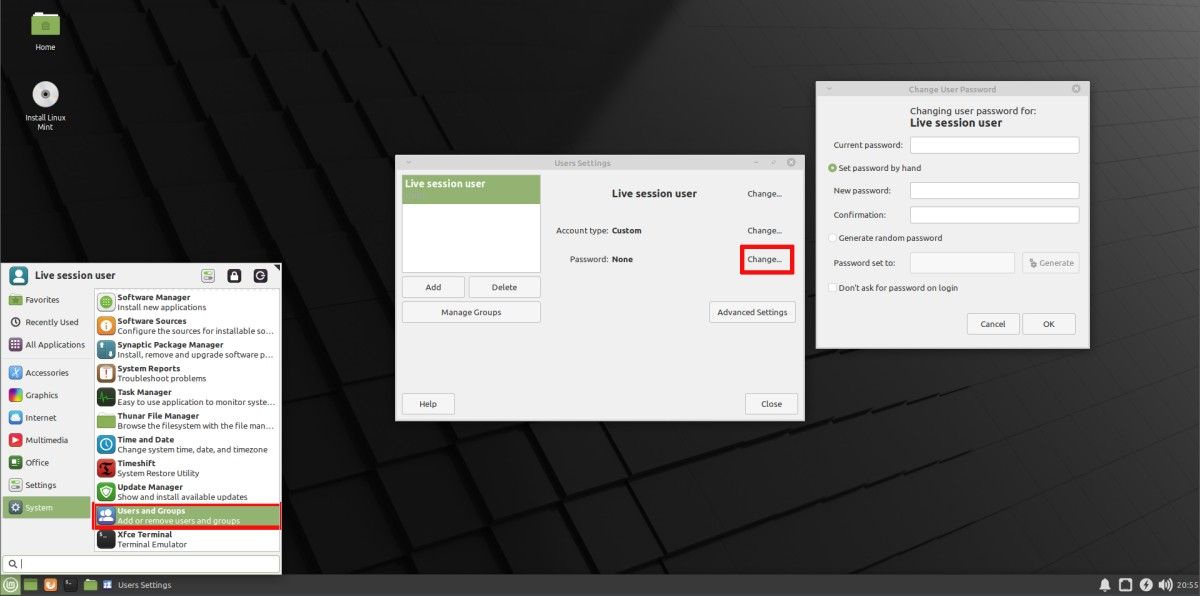Click the logout icon in the application menu

(262, 275)
